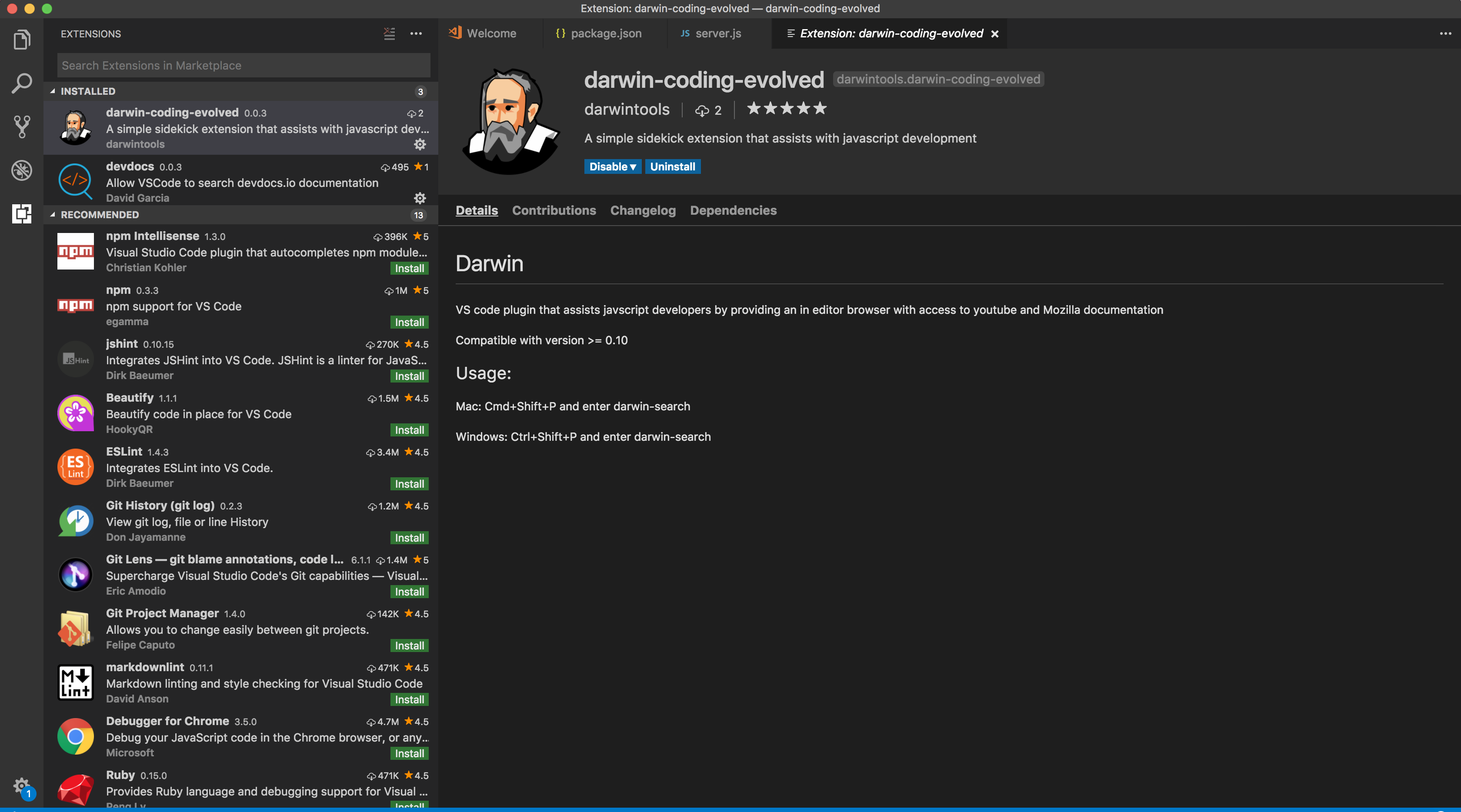Viewport: 1461px width, 812px height.
Task: Click the Search Extensions in Marketplace field
Action: coord(243,66)
